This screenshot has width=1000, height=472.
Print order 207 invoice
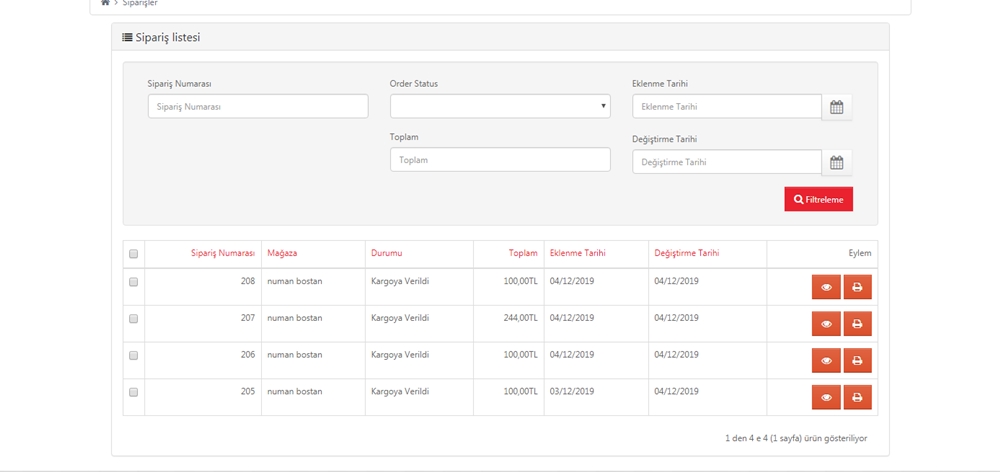click(857, 324)
